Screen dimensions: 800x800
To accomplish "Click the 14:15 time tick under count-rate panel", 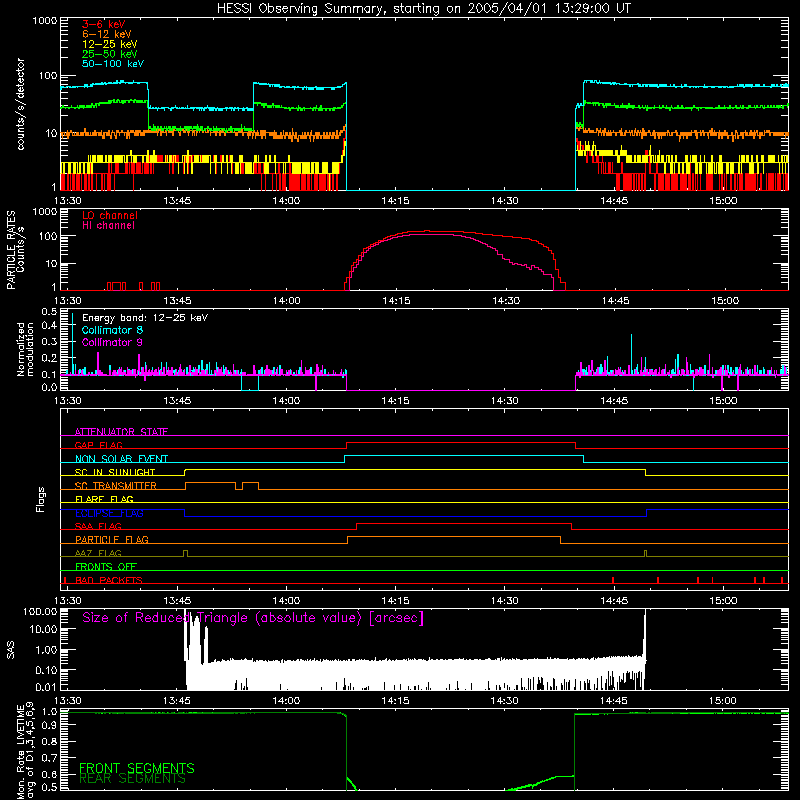I will (394, 201).
